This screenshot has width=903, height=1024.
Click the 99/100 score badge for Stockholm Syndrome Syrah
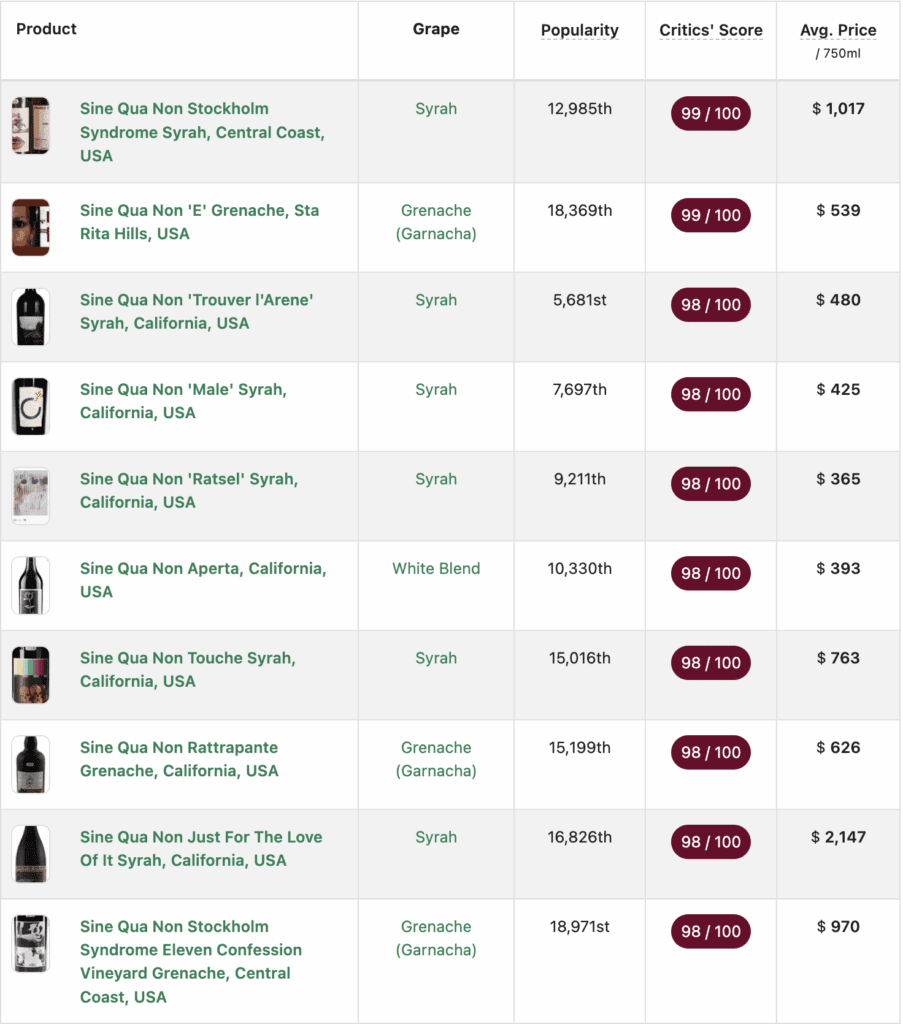710,113
